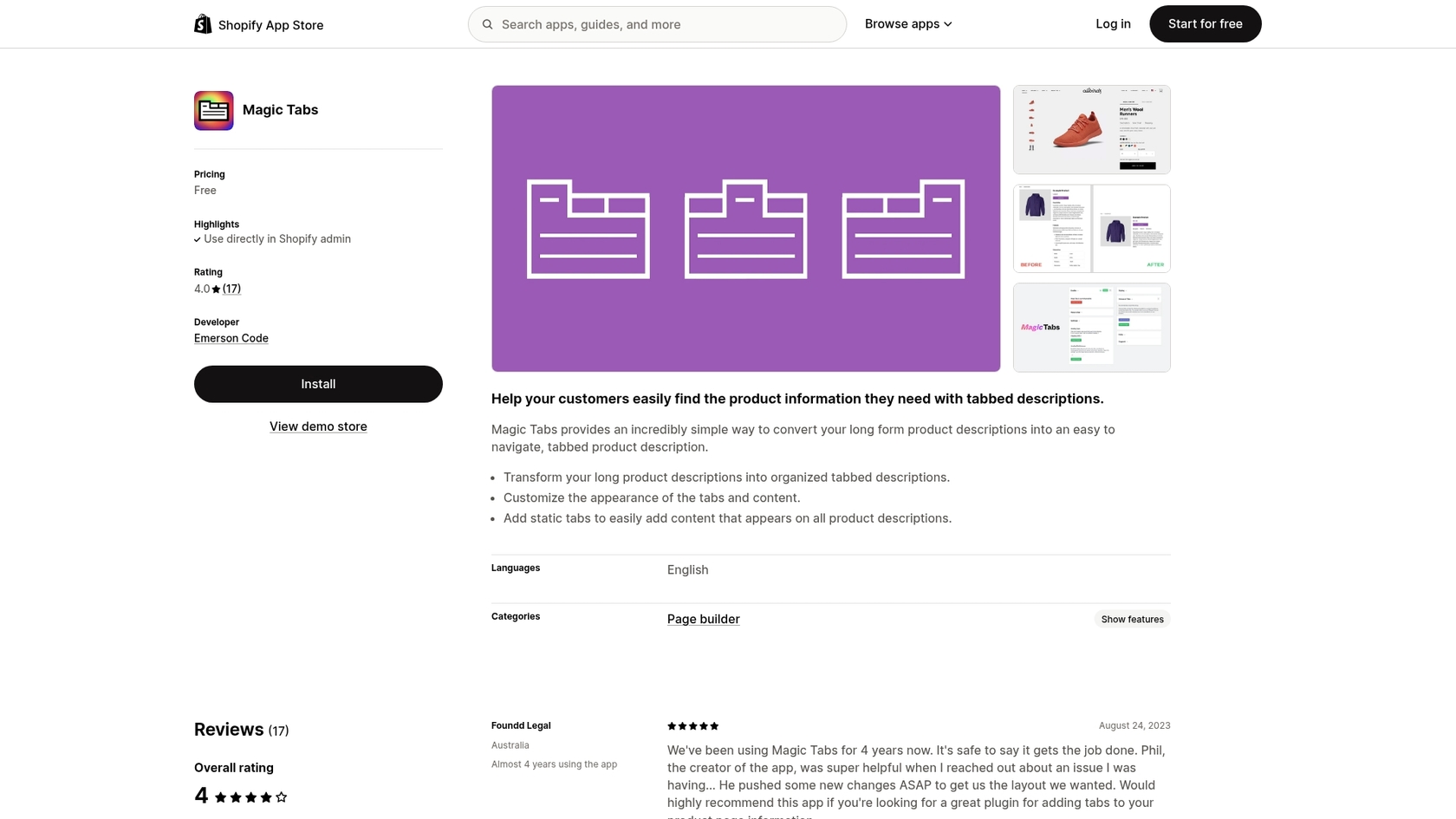Click the Shopify bag logo icon

[x=202, y=23]
